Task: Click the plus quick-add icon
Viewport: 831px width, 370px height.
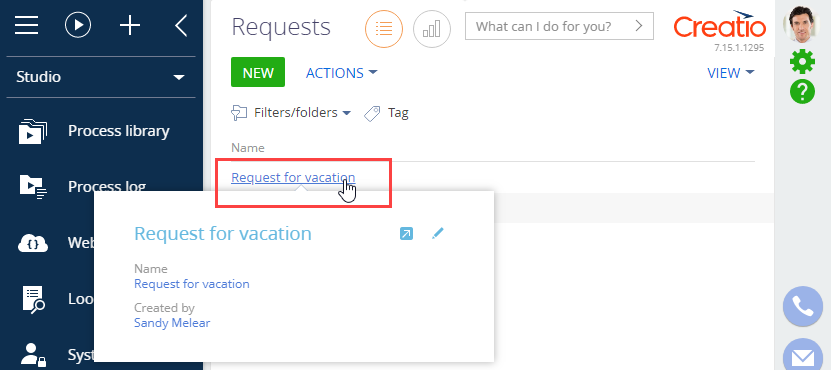Action: 130,25
